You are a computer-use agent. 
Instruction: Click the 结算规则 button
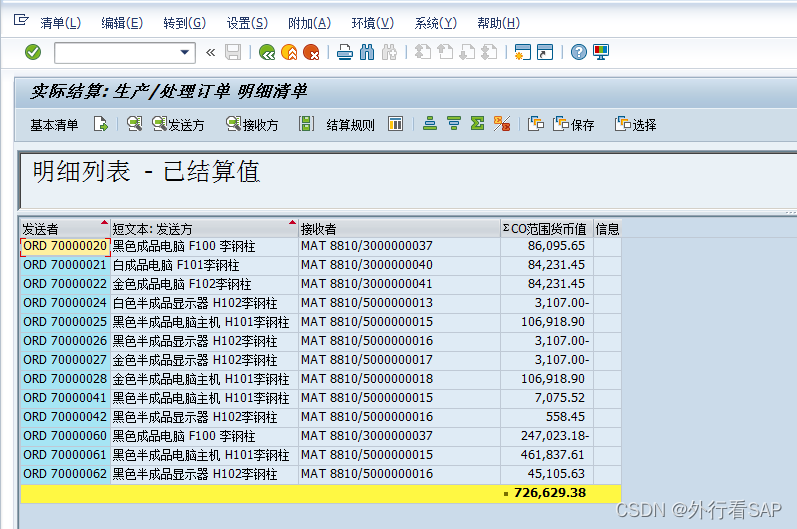click(x=351, y=125)
